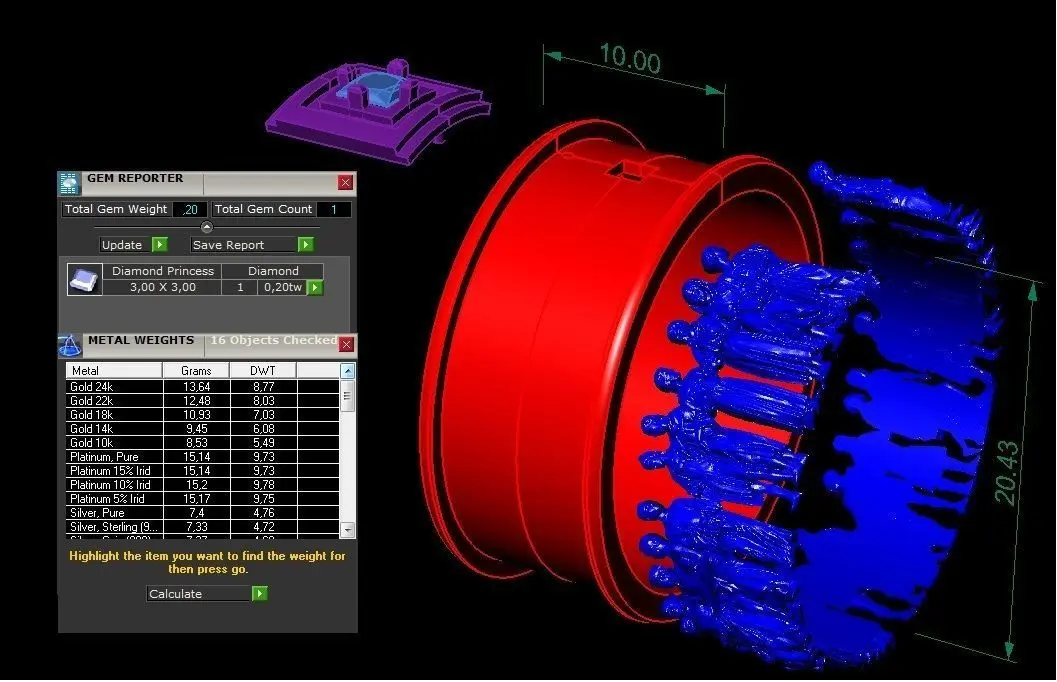Viewport: 1057px width, 682px height.
Task: Close the Gem Reporter panel
Action: [x=345, y=183]
